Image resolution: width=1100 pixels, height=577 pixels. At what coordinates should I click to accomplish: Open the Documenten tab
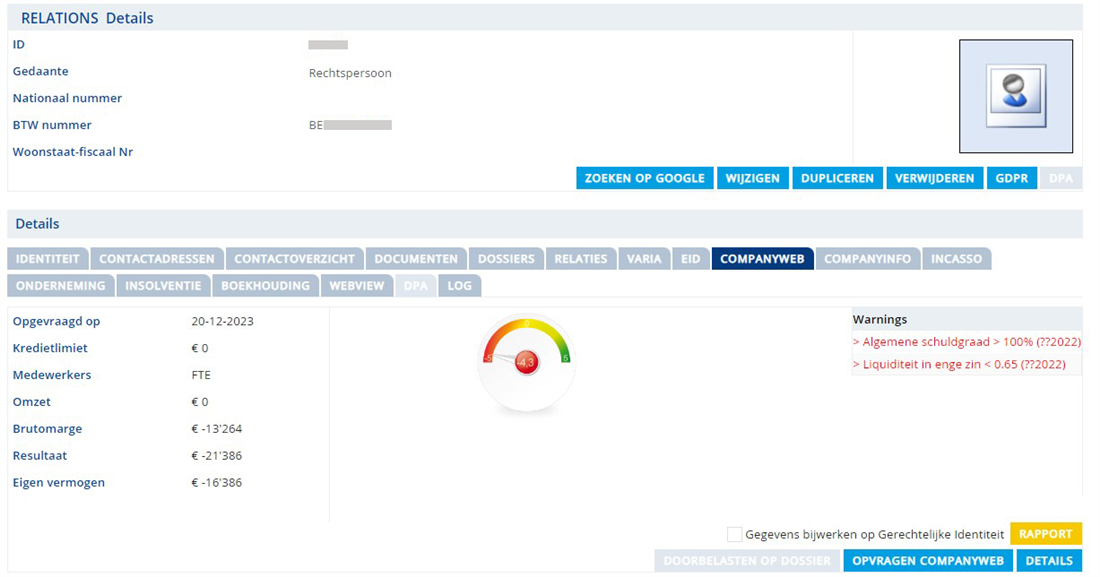[415, 258]
